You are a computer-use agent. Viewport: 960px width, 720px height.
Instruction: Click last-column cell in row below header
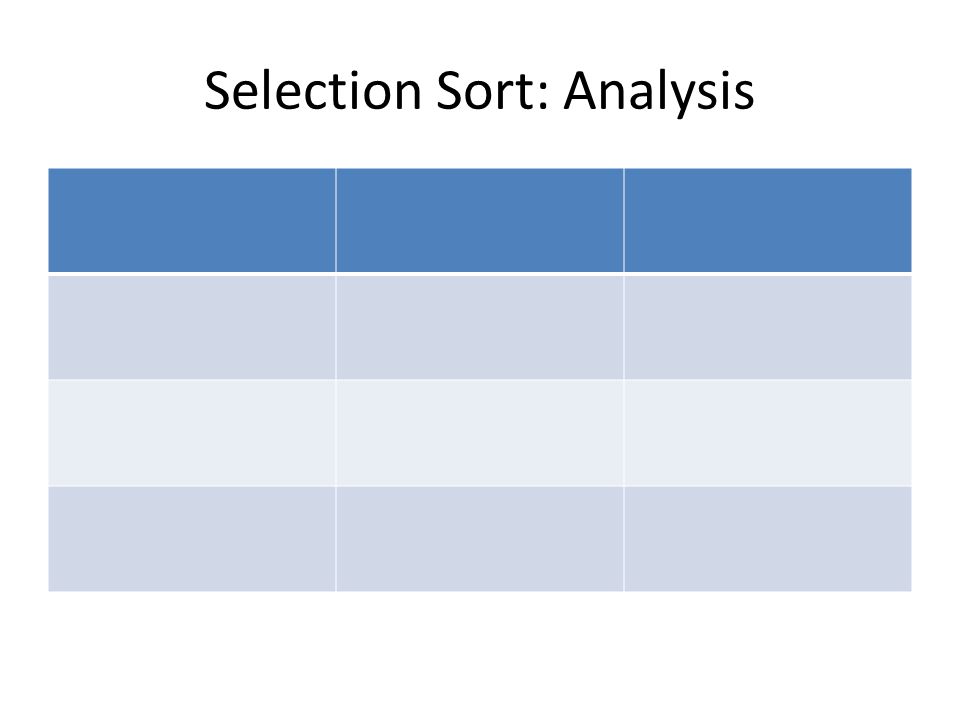coord(768,327)
